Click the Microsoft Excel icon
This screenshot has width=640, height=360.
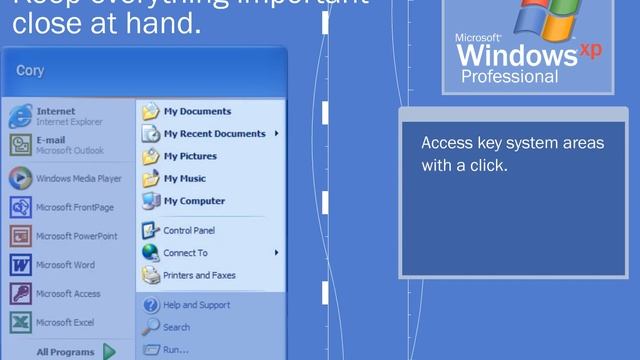[x=20, y=322]
